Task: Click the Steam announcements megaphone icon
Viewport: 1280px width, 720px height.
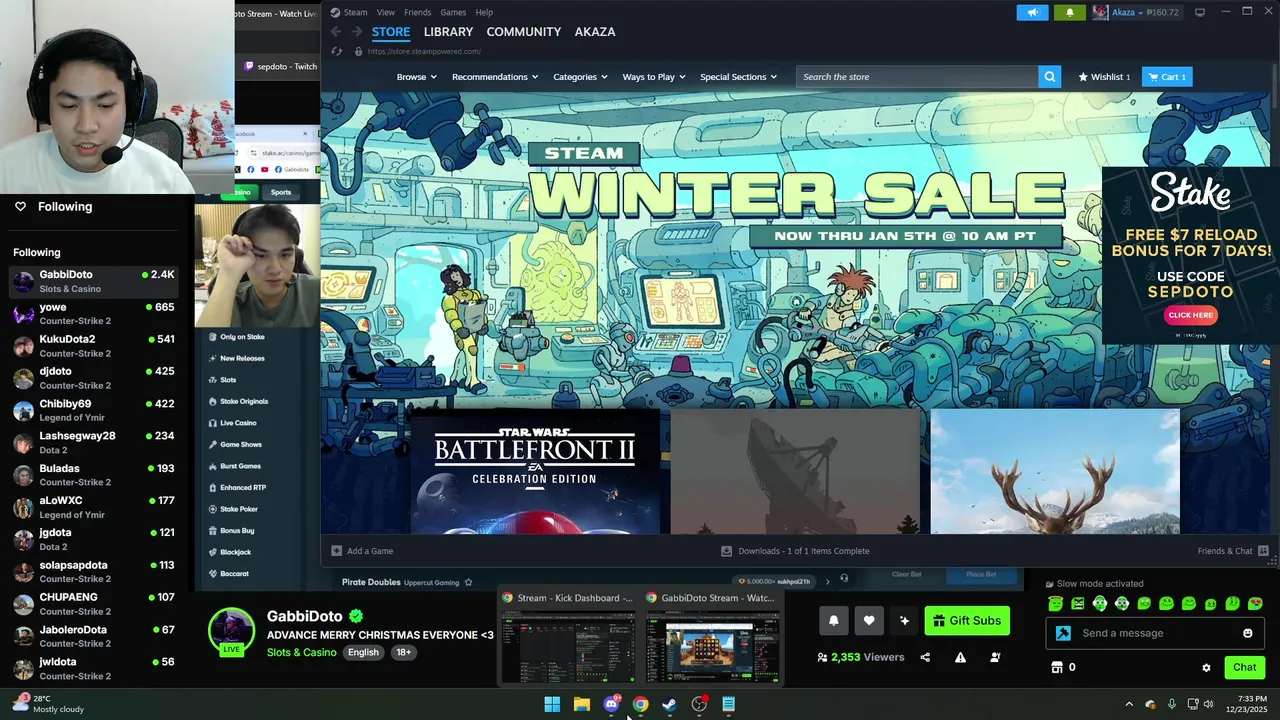Action: (1032, 12)
